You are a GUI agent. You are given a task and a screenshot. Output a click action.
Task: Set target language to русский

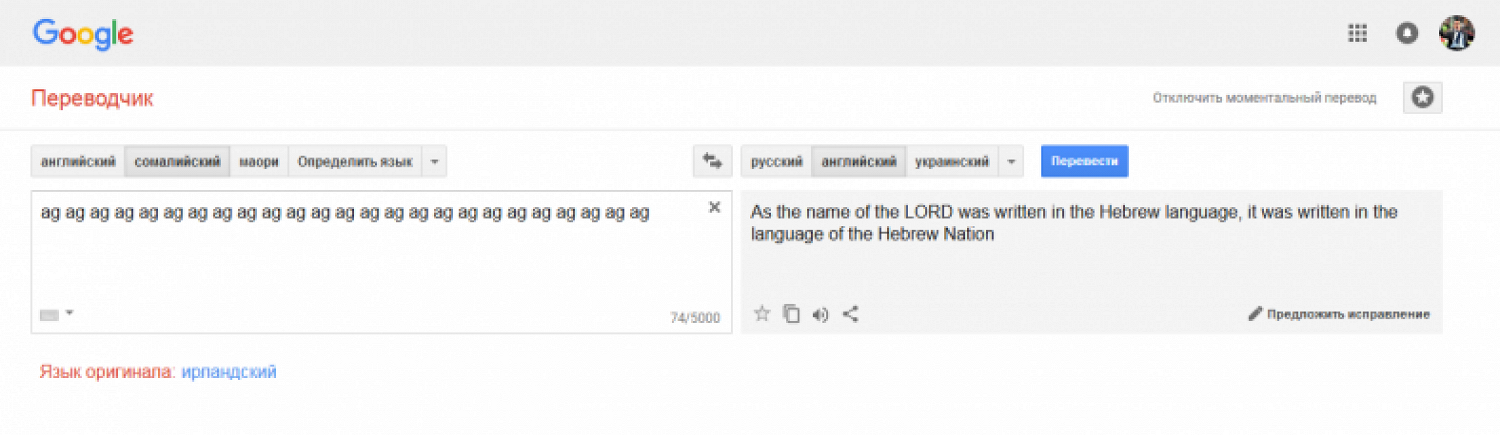[x=776, y=161]
